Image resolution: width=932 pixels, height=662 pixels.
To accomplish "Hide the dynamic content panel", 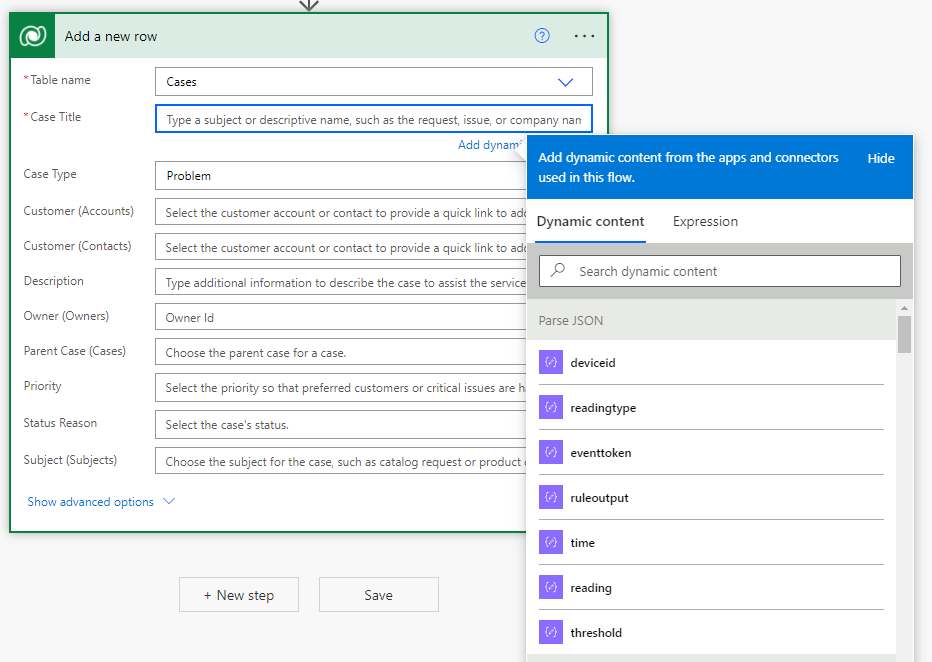I will tap(881, 159).
